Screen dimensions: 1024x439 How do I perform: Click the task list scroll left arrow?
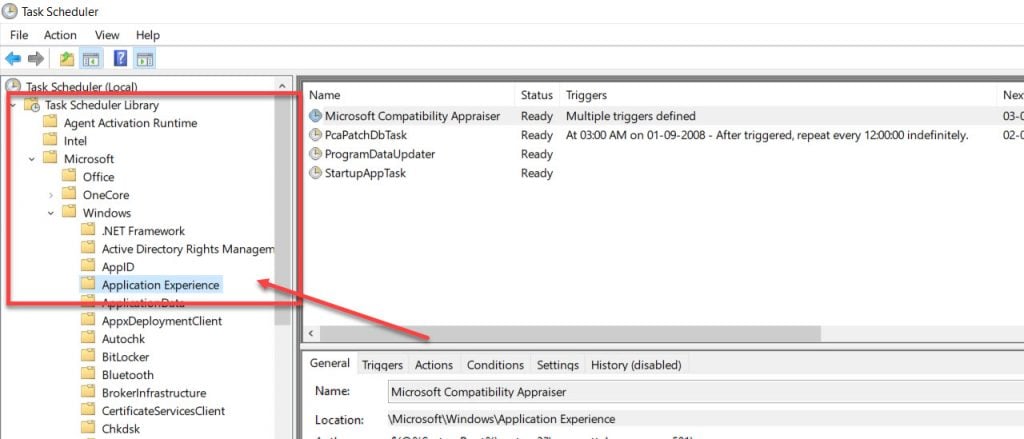pos(311,333)
